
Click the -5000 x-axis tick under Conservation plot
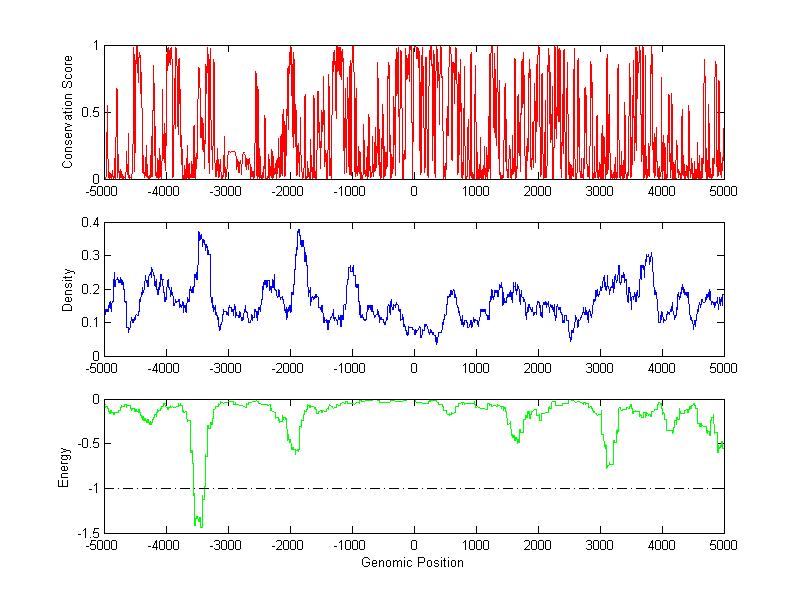(x=105, y=191)
